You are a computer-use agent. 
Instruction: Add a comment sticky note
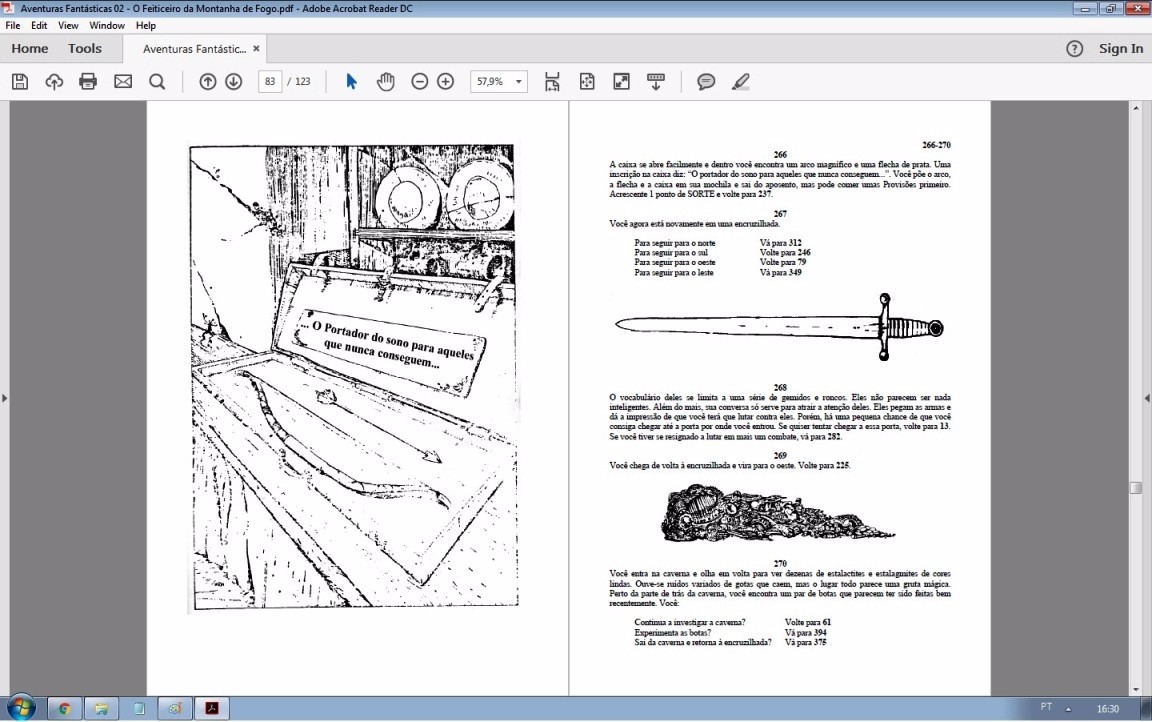pos(706,82)
